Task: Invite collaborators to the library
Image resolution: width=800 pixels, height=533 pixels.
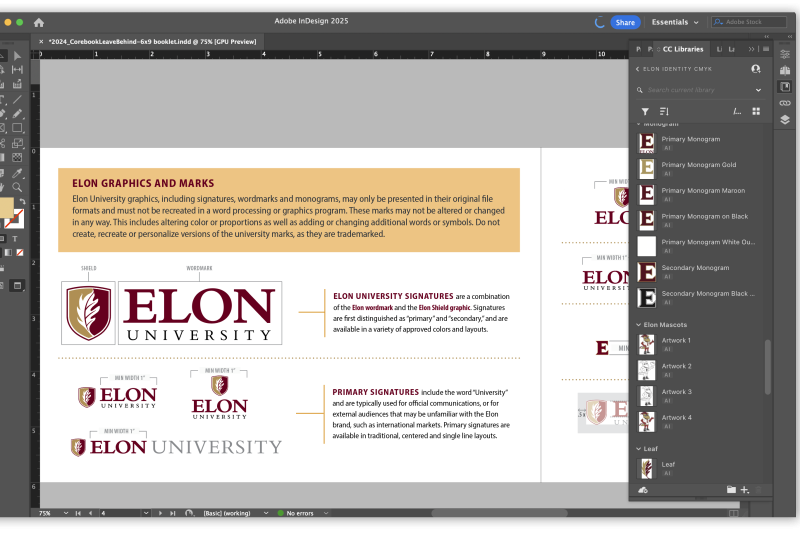Action: (x=756, y=69)
